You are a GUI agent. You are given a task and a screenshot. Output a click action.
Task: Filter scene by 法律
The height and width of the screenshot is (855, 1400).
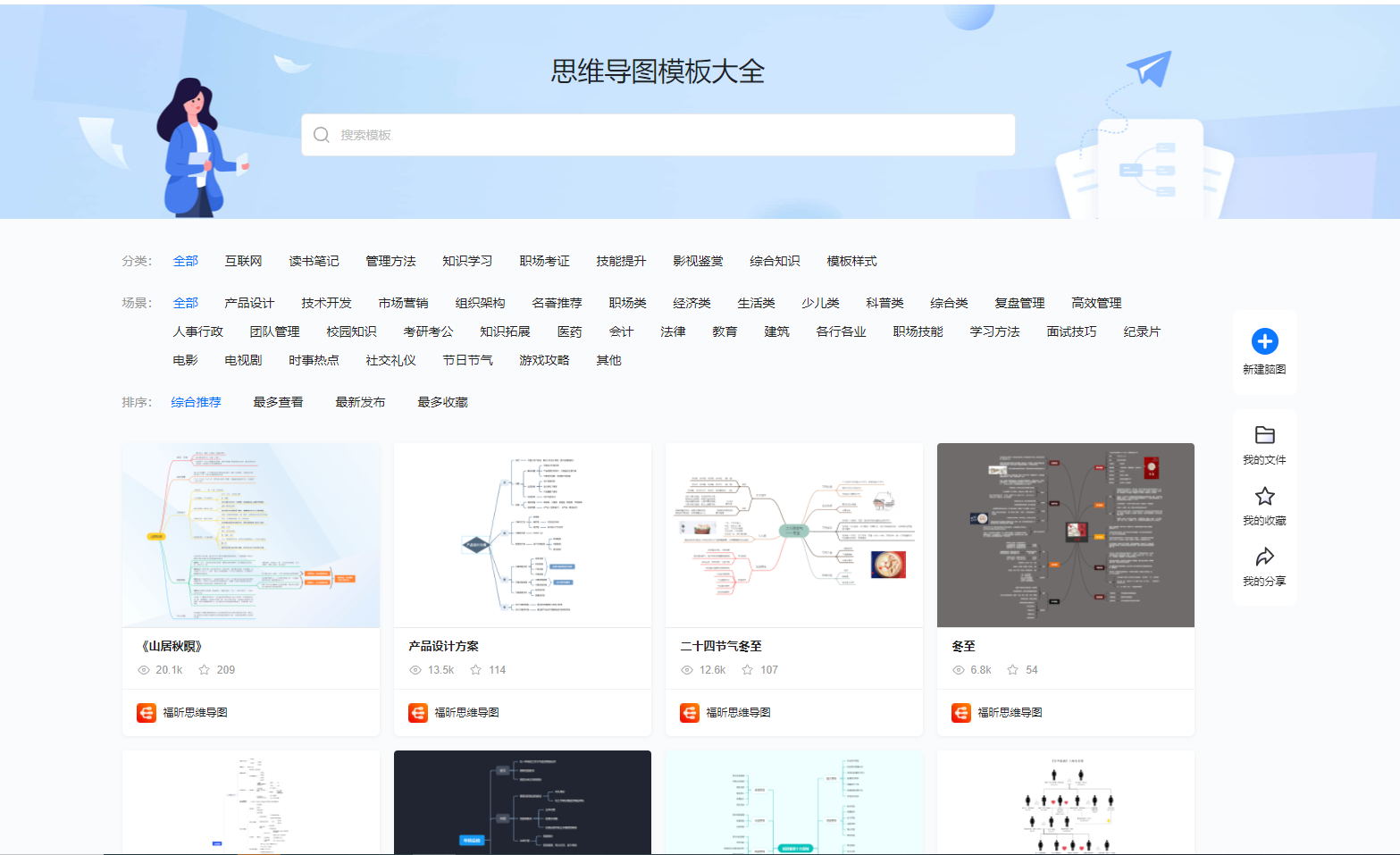674,331
